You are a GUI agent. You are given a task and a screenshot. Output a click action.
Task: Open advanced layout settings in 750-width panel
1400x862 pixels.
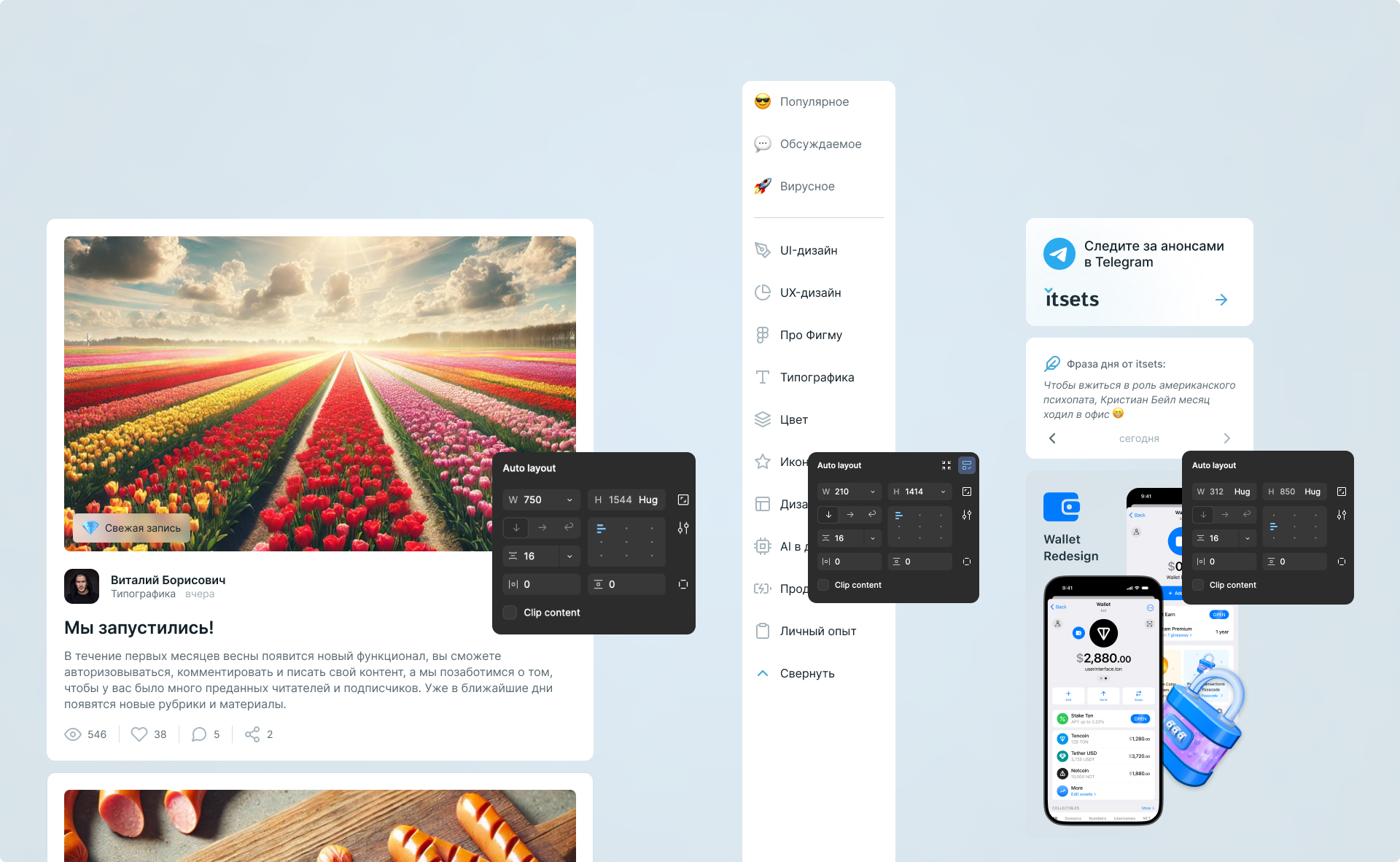click(683, 527)
